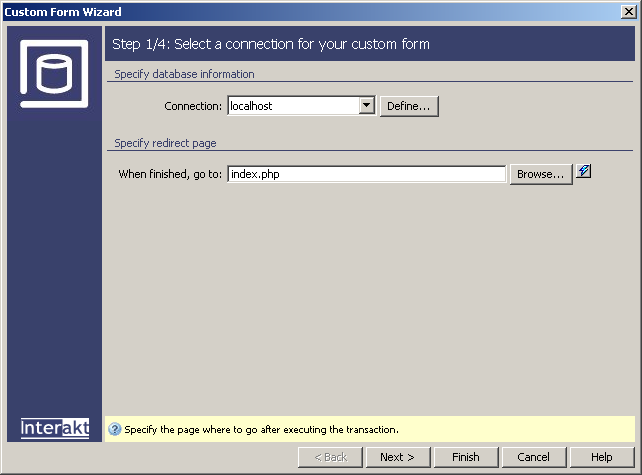Open the Help button
Image resolution: width=642 pixels, height=475 pixels.
[601, 457]
